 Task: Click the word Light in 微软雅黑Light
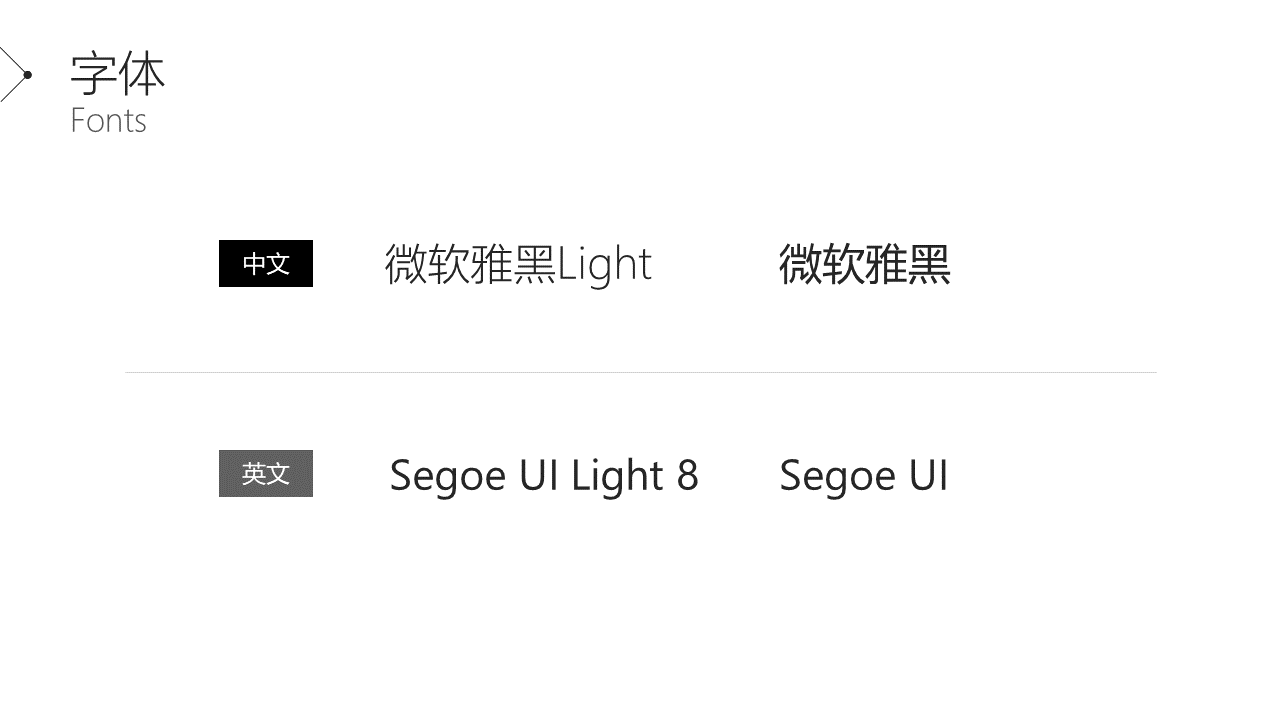click(604, 264)
